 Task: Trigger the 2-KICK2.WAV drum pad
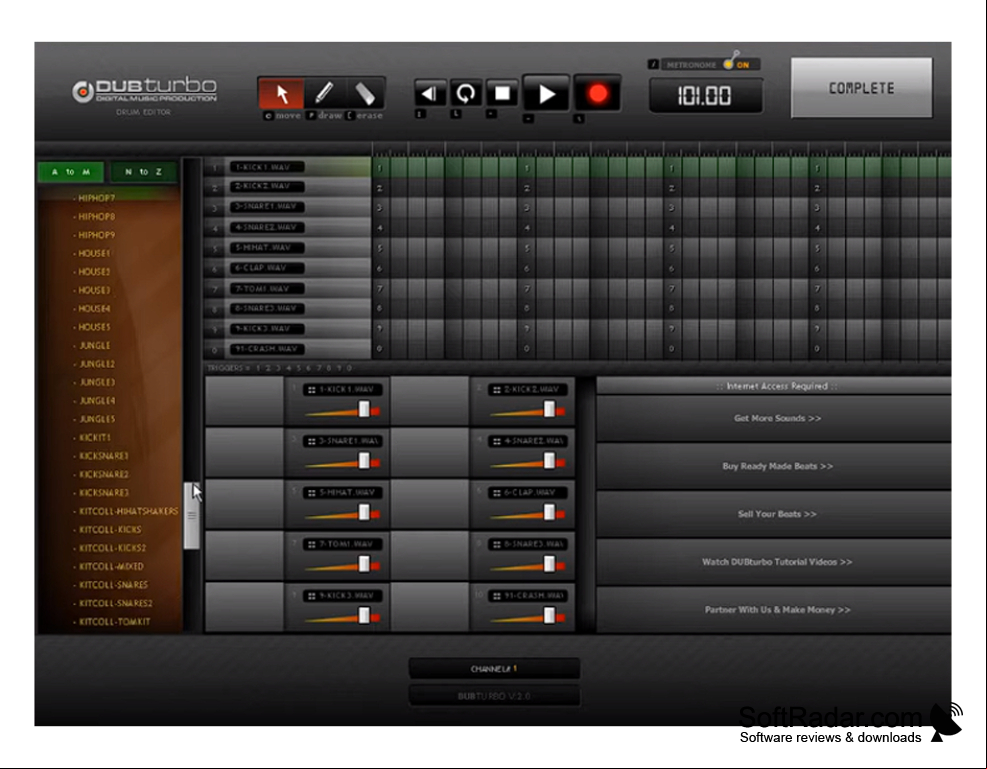click(x=430, y=400)
